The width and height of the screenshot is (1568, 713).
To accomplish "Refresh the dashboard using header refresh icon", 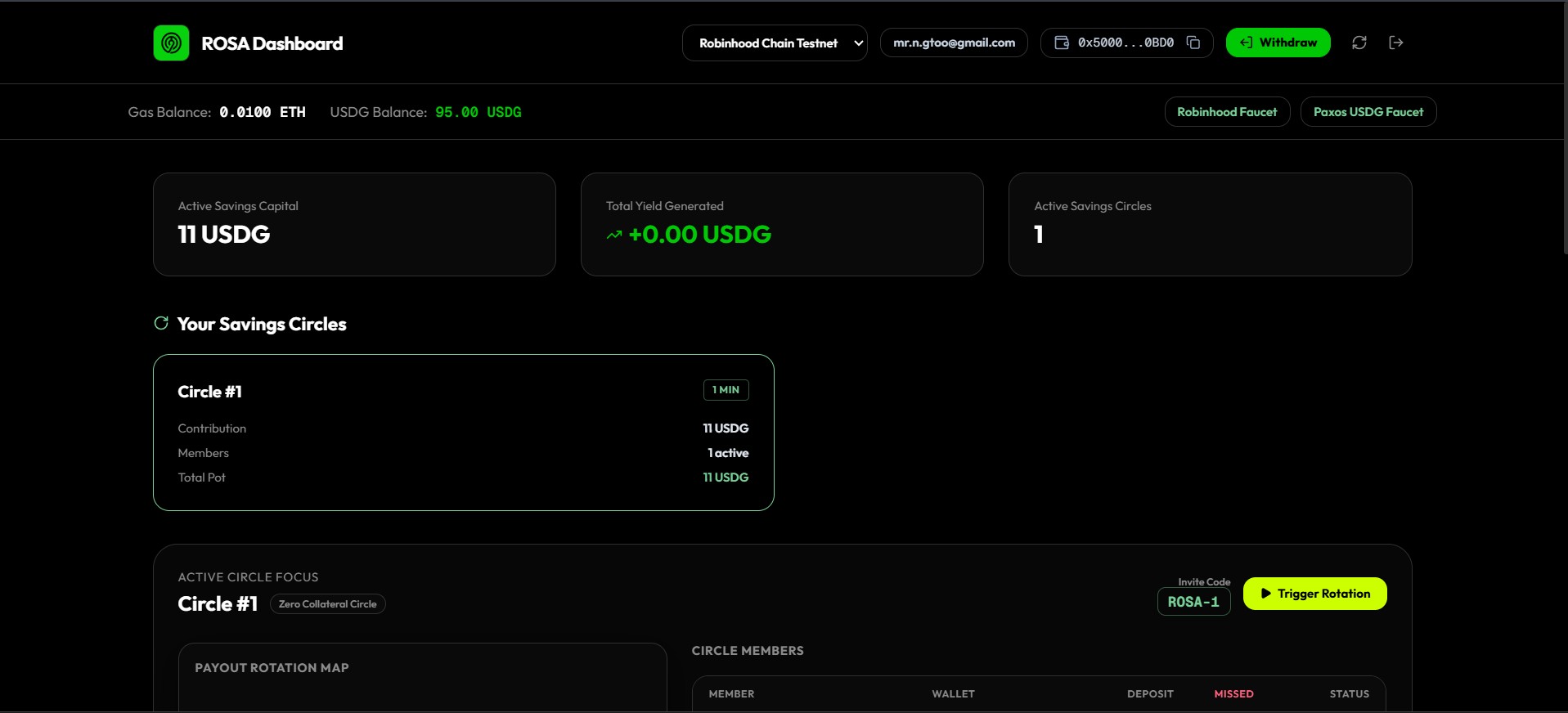I will (1359, 43).
